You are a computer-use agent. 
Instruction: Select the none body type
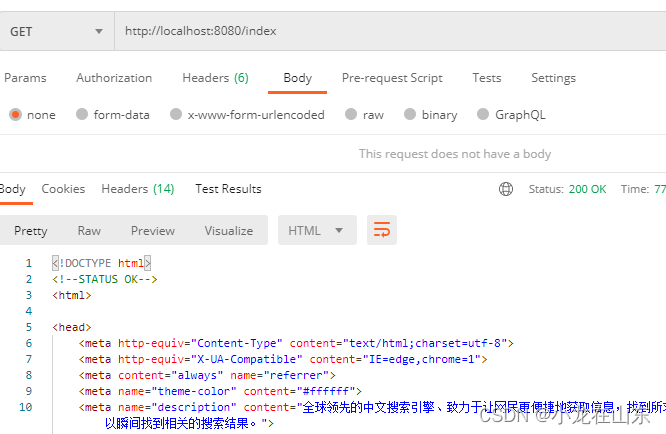(x=16, y=115)
